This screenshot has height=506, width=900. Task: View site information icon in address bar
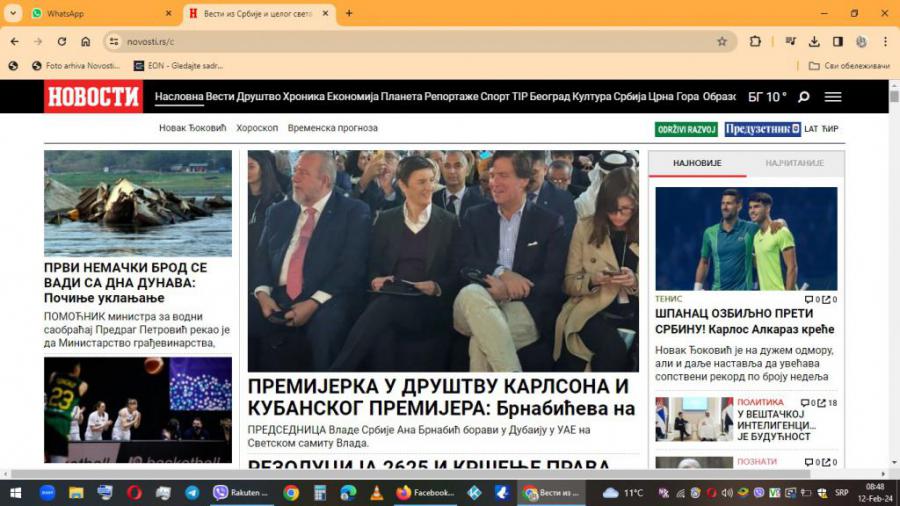click(114, 41)
